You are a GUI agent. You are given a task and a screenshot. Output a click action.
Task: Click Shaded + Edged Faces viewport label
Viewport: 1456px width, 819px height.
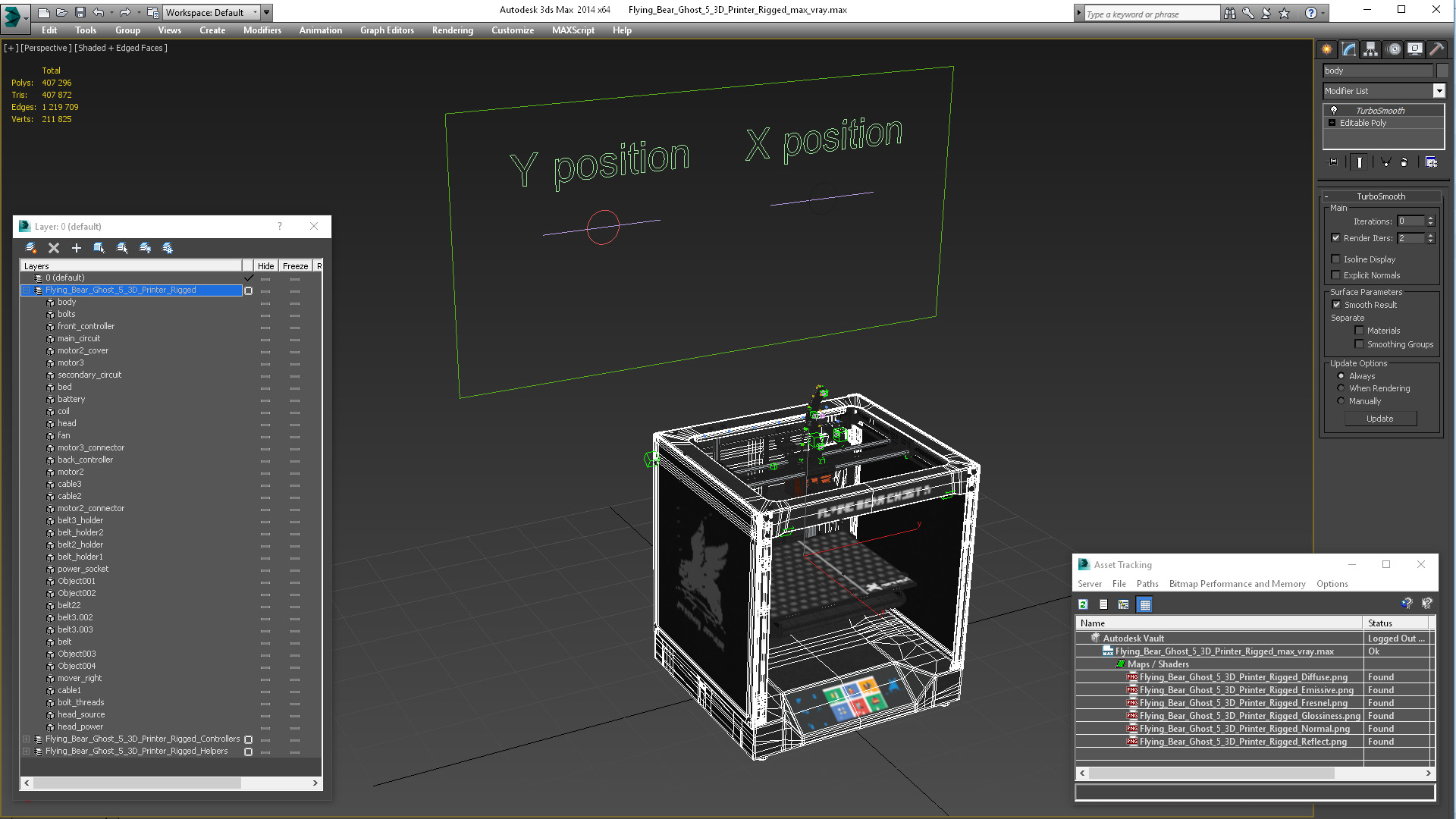tap(121, 48)
